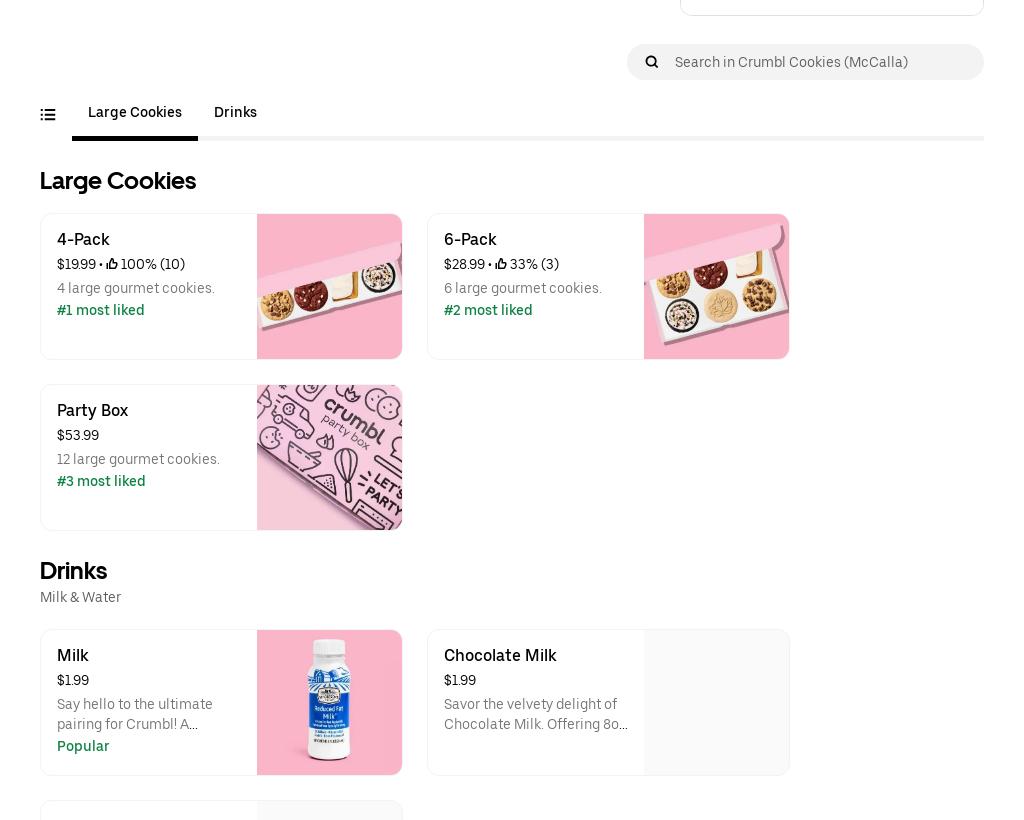This screenshot has width=1024, height=820.
Task: Select the 4-Pack cookie box image
Action: (x=329, y=286)
